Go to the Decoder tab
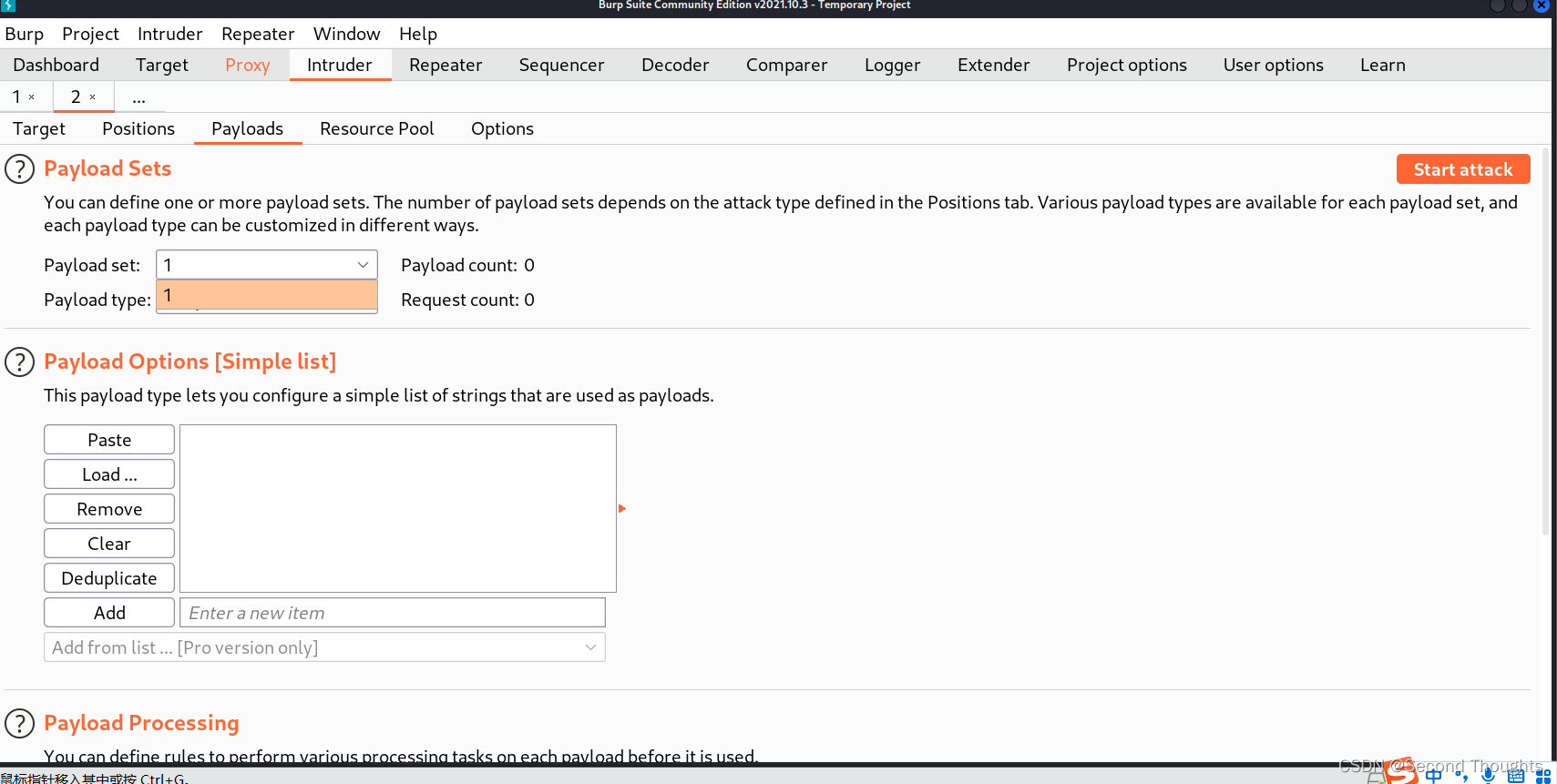 pyautogui.click(x=675, y=65)
